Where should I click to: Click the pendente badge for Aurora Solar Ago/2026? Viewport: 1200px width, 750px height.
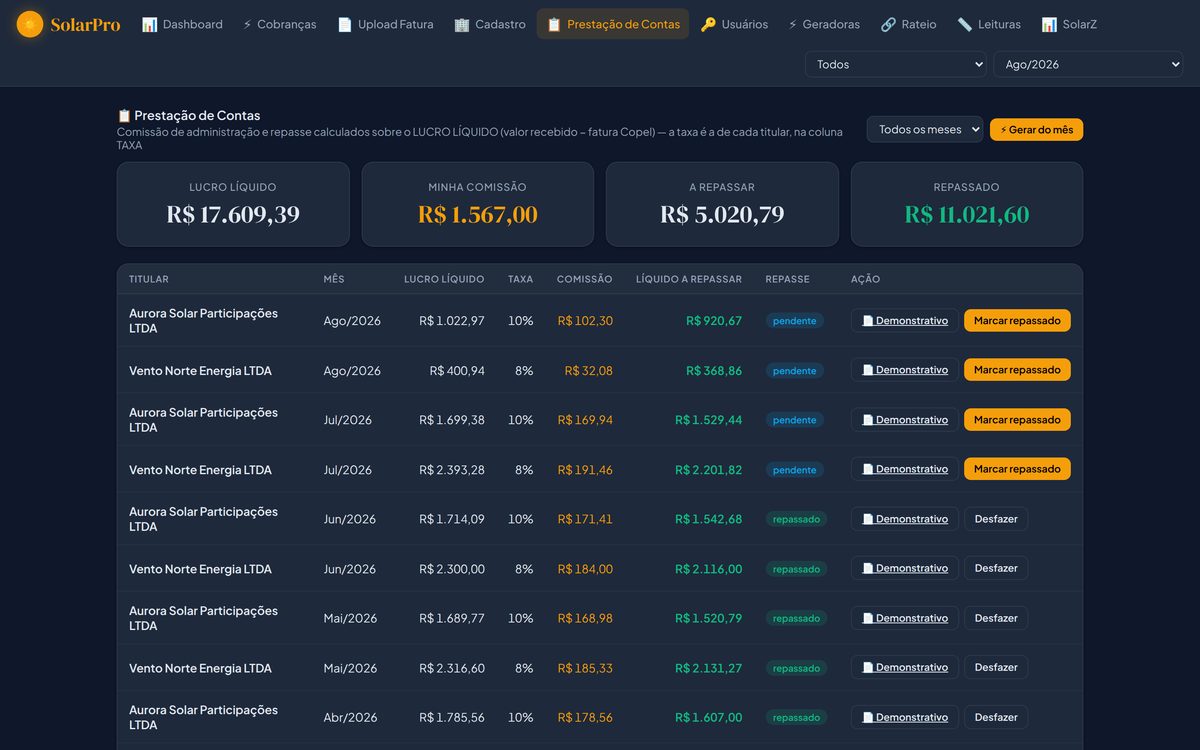[795, 321]
